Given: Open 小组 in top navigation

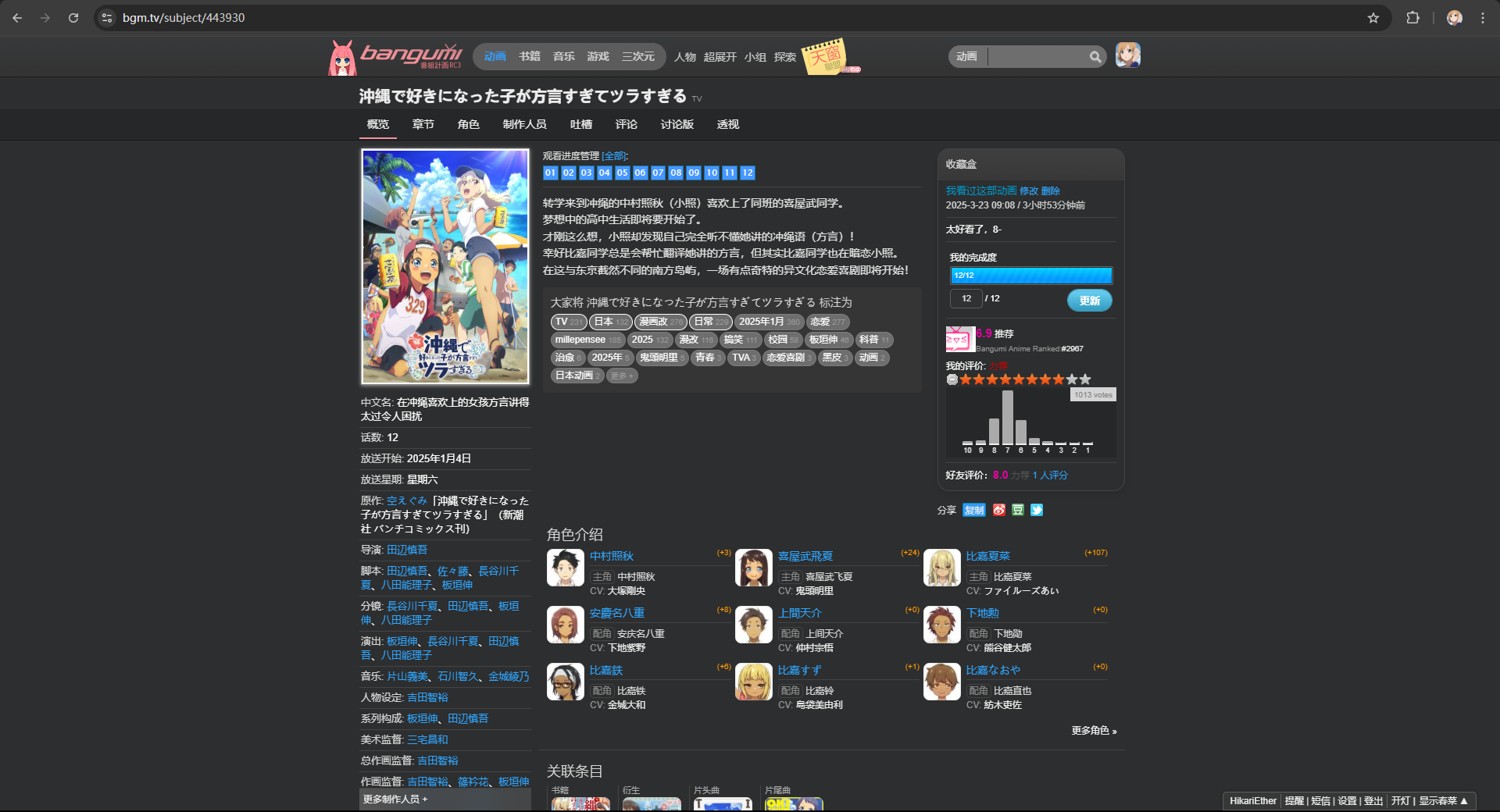Looking at the screenshot, I should [x=755, y=57].
